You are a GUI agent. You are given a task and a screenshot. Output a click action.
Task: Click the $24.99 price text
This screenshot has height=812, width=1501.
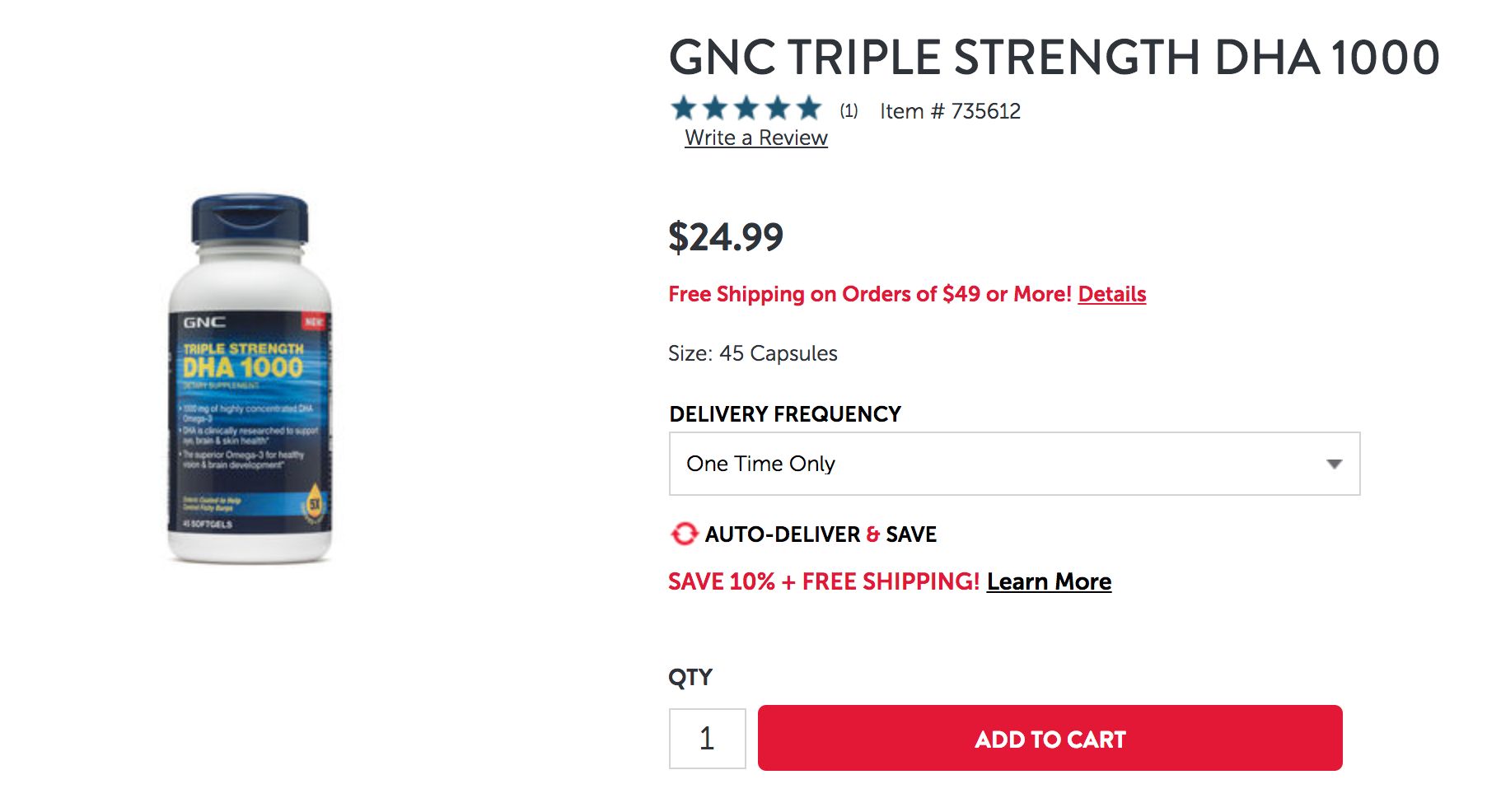[x=725, y=237]
